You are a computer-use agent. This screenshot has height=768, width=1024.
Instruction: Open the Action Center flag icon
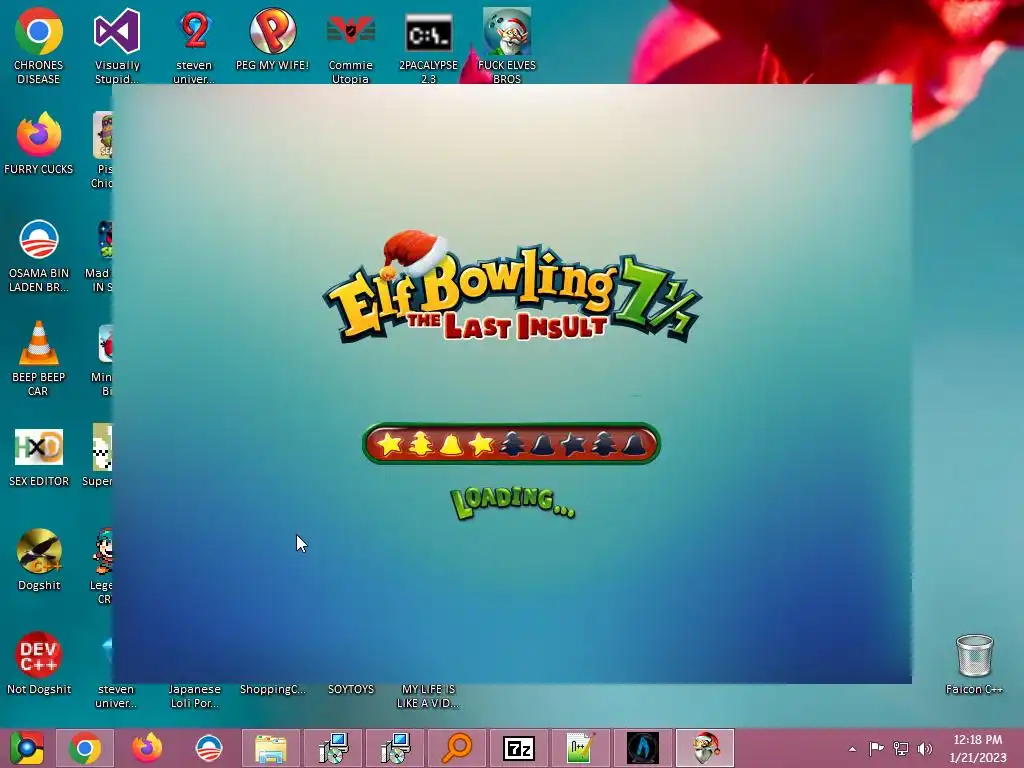click(x=876, y=748)
